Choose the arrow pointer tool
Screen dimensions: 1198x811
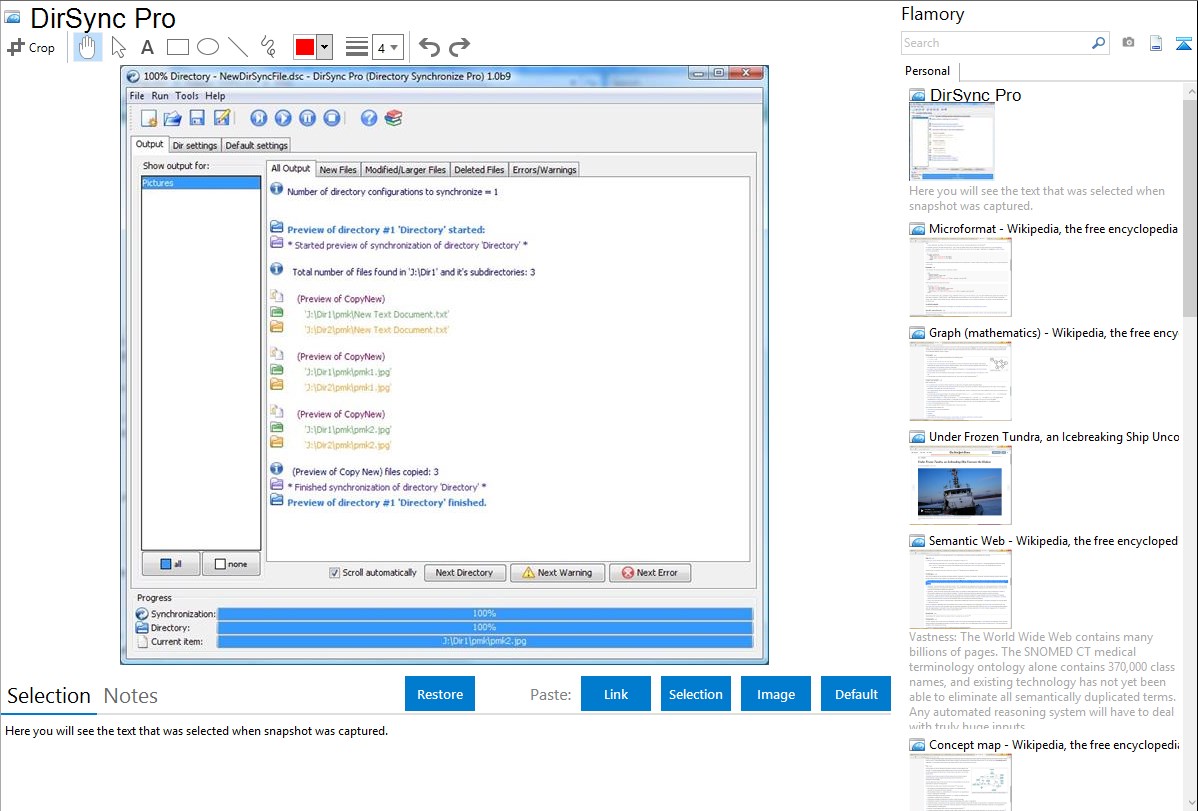tap(118, 47)
